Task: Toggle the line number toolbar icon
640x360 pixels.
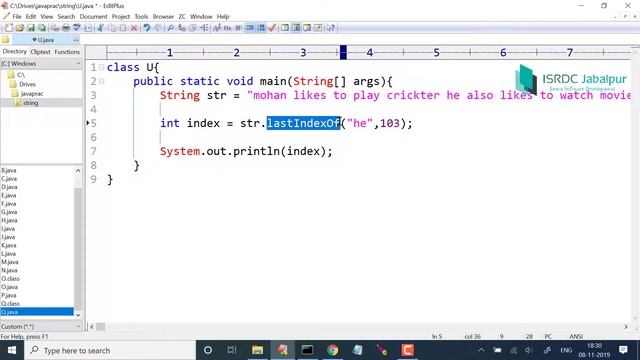Action: [261, 28]
